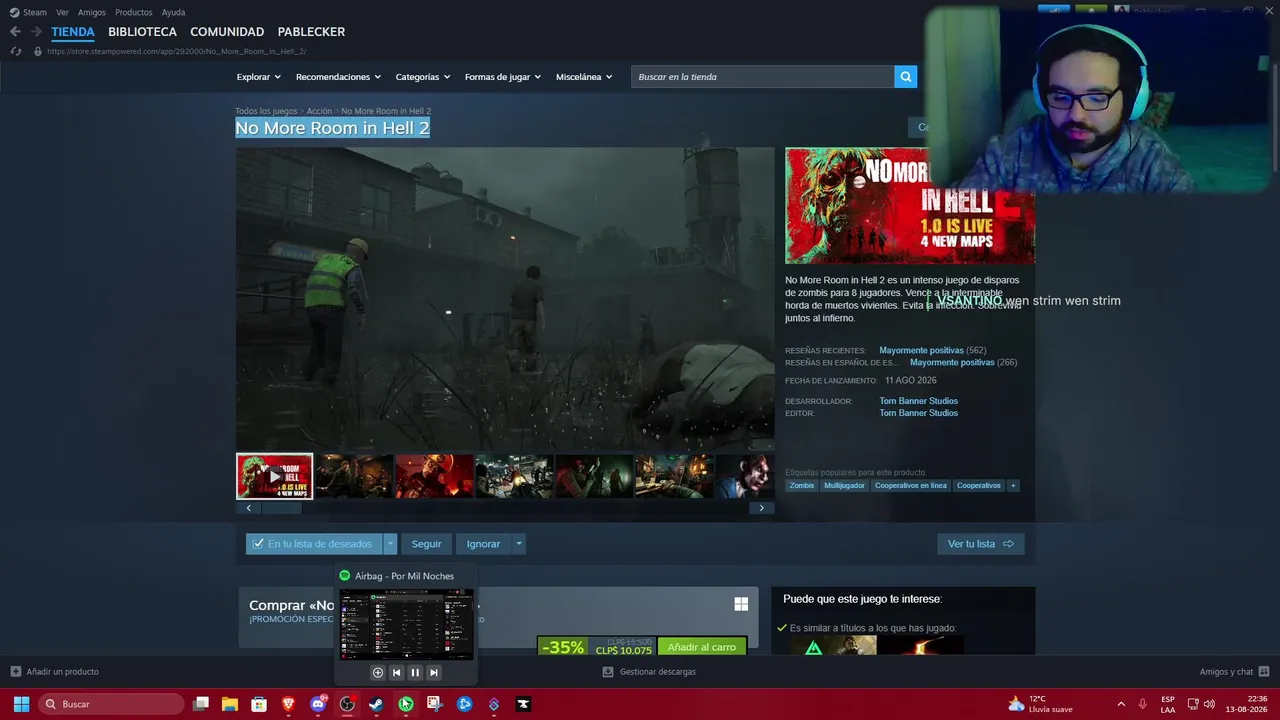Screen dimensions: 1280x720
Task: Uncheck En tu lista de deseados
Action: coord(258,544)
